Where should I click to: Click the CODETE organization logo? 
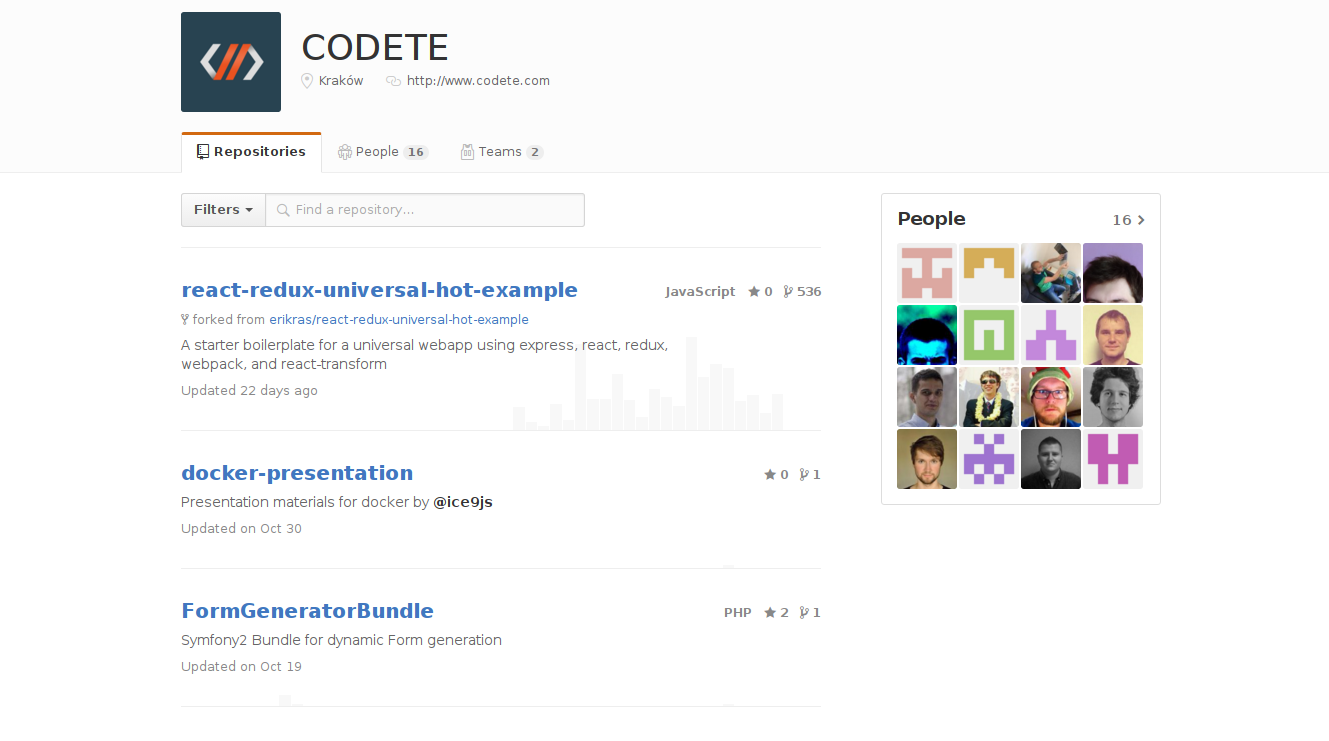pos(231,62)
